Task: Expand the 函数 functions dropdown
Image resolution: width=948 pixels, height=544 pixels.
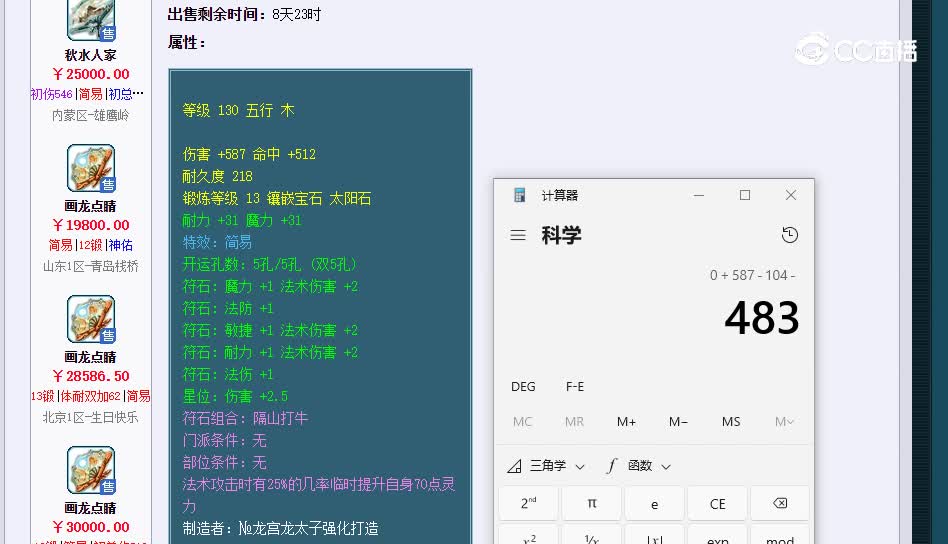Action: coord(640,465)
